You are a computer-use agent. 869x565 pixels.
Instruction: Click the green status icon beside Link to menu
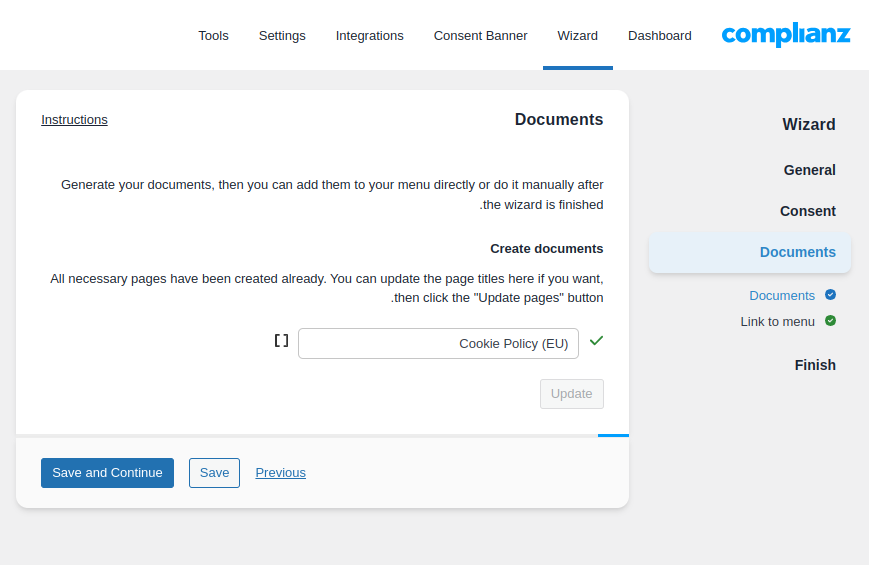point(830,321)
